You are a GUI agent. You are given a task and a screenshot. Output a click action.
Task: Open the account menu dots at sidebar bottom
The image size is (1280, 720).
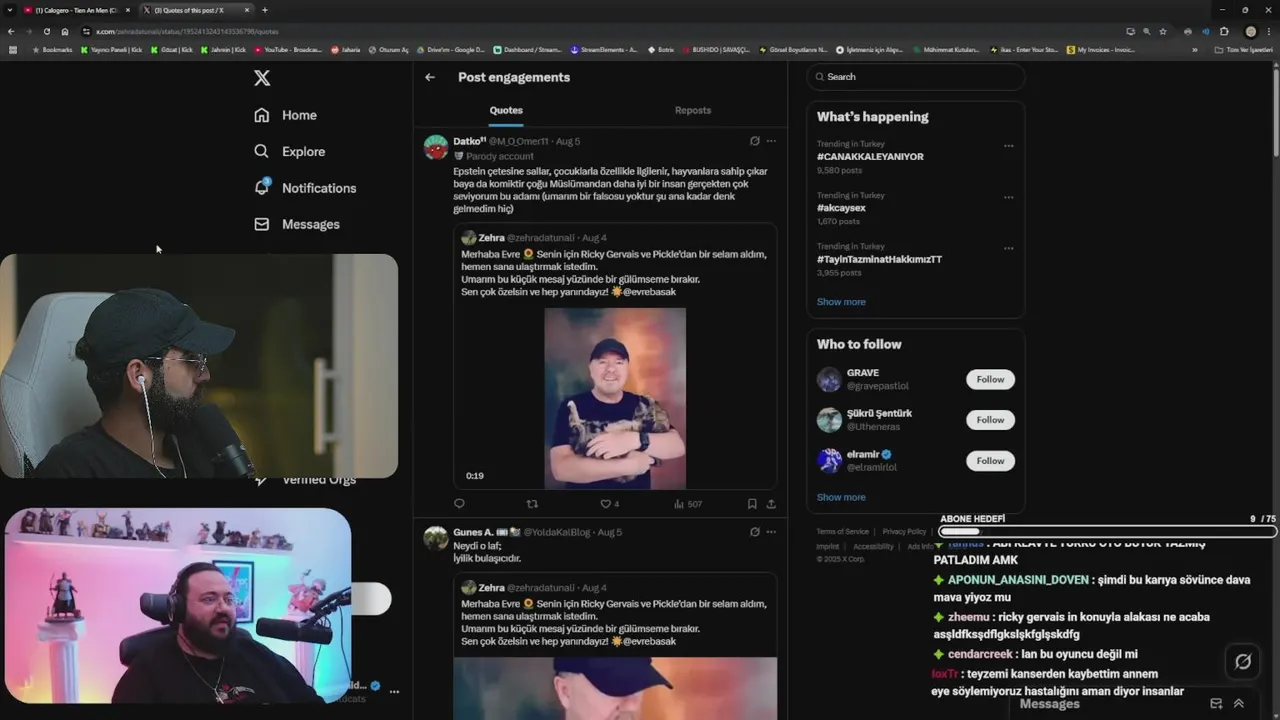pyautogui.click(x=394, y=692)
